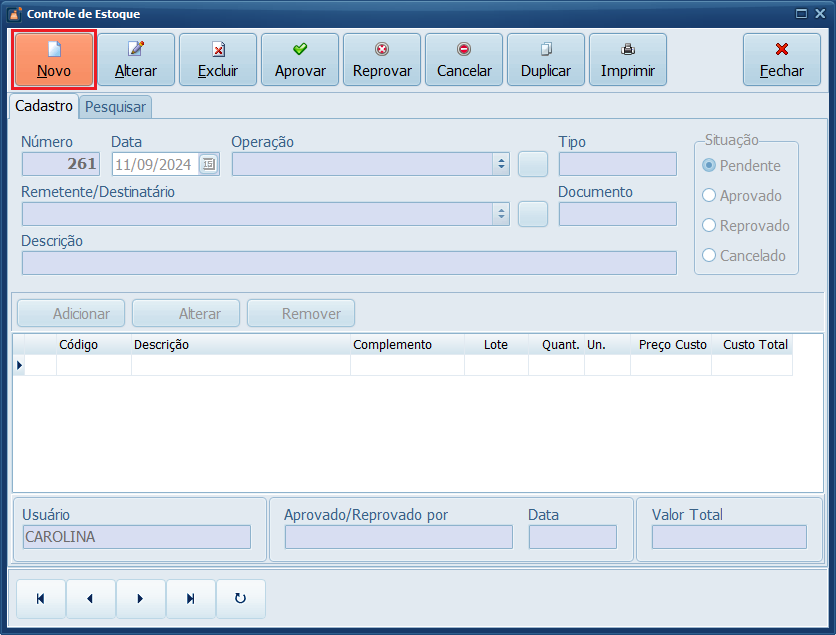
Task: Click the Novo toolbar button
Action: pos(54,60)
